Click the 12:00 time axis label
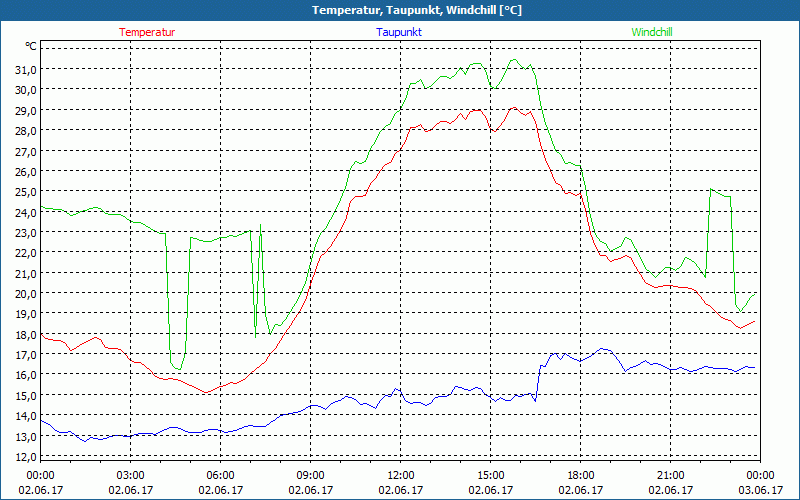The image size is (800, 500). point(401,476)
